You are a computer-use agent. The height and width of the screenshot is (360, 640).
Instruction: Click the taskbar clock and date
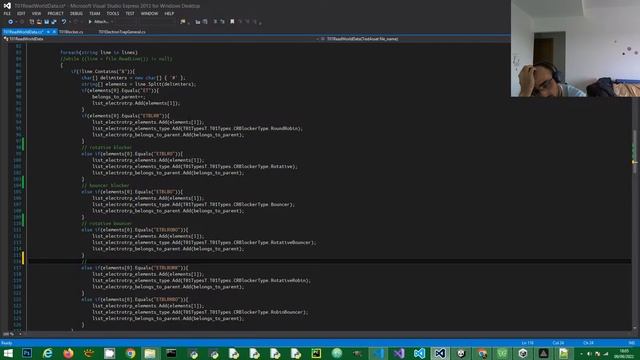[624, 353]
